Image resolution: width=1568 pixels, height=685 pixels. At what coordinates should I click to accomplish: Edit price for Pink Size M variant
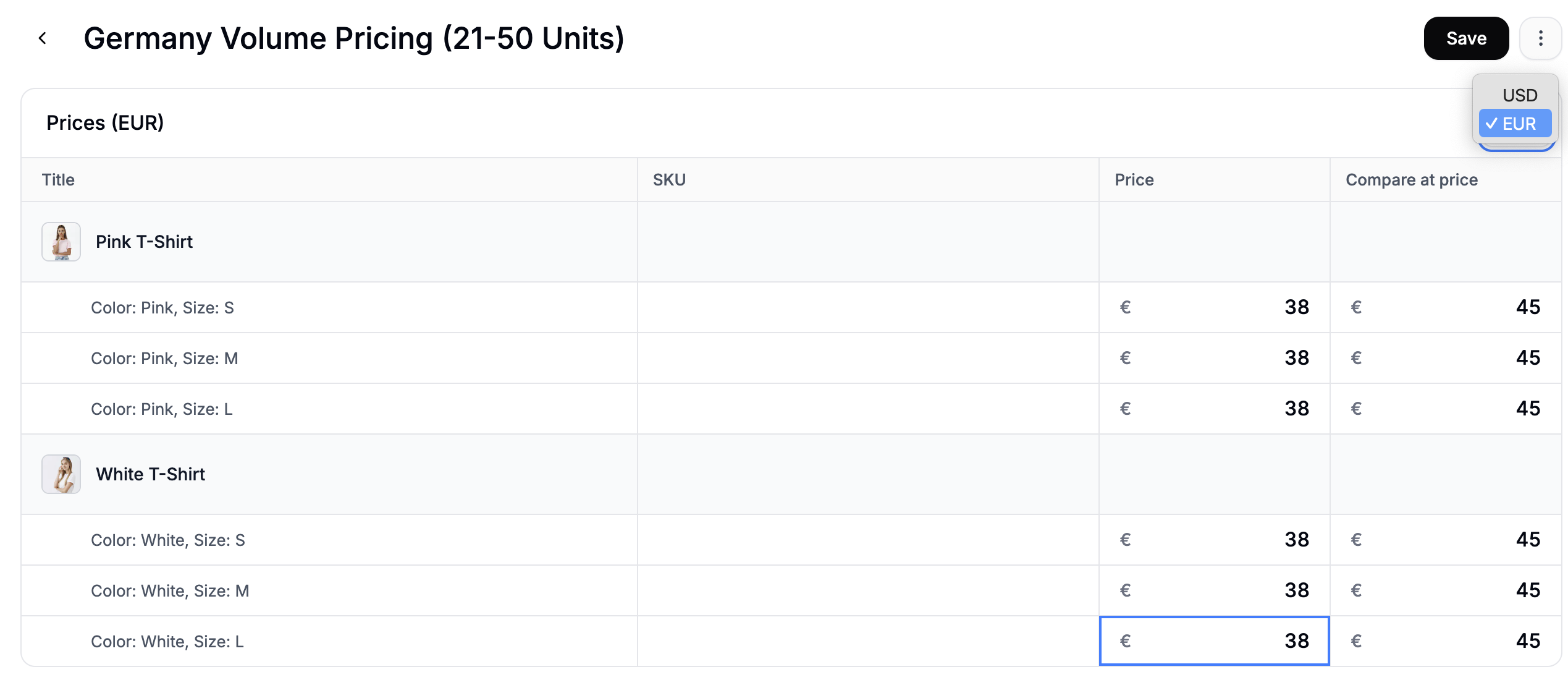(1213, 357)
